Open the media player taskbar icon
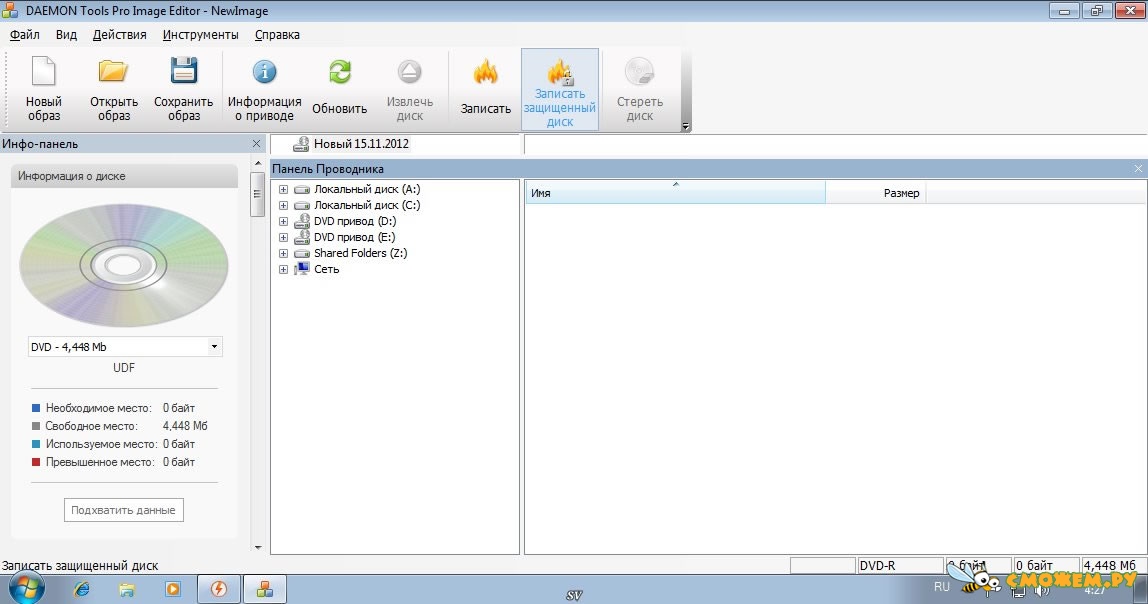Viewport: 1148px width, 604px height. pyautogui.click(x=173, y=589)
